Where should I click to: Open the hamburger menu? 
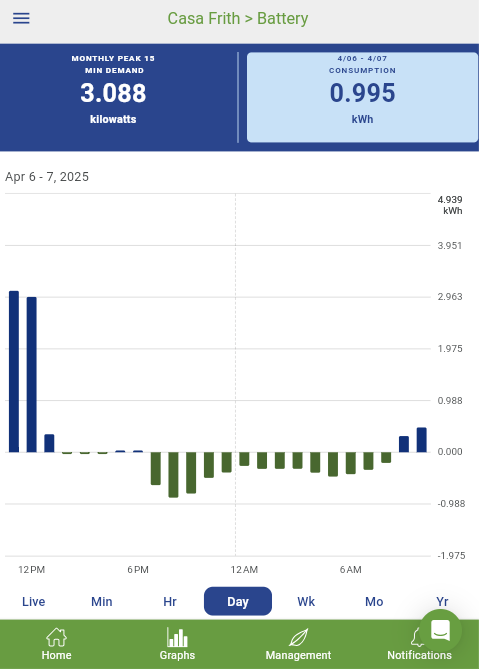coord(21,18)
